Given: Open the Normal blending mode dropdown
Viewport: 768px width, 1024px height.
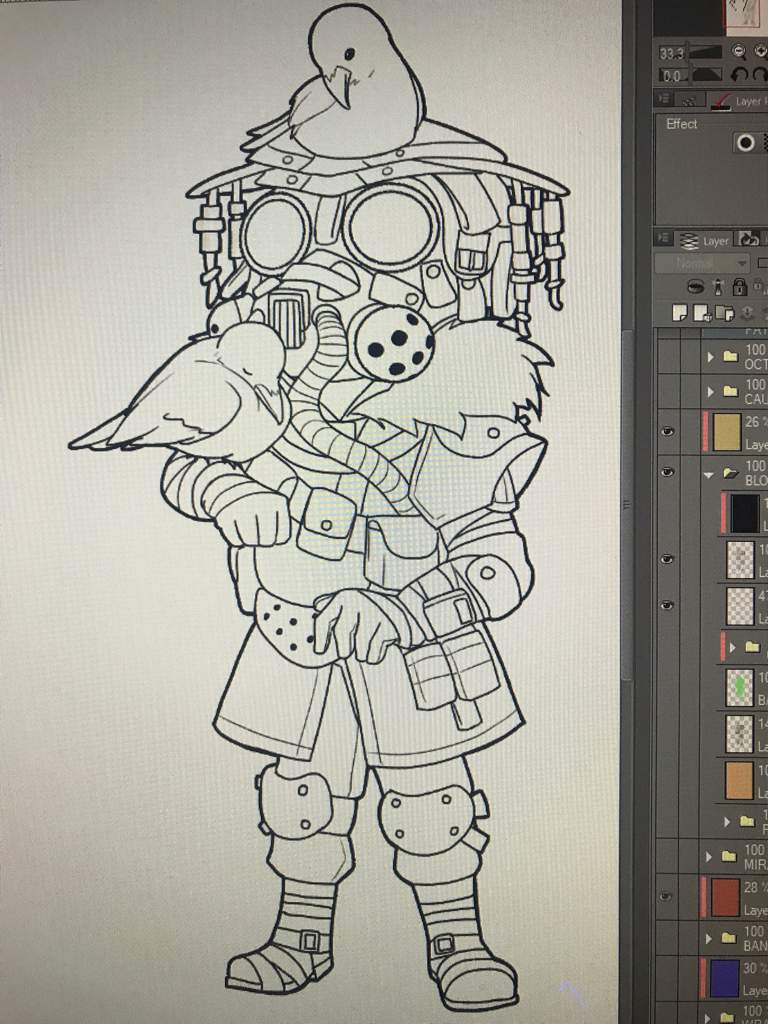Looking at the screenshot, I should tap(702, 263).
